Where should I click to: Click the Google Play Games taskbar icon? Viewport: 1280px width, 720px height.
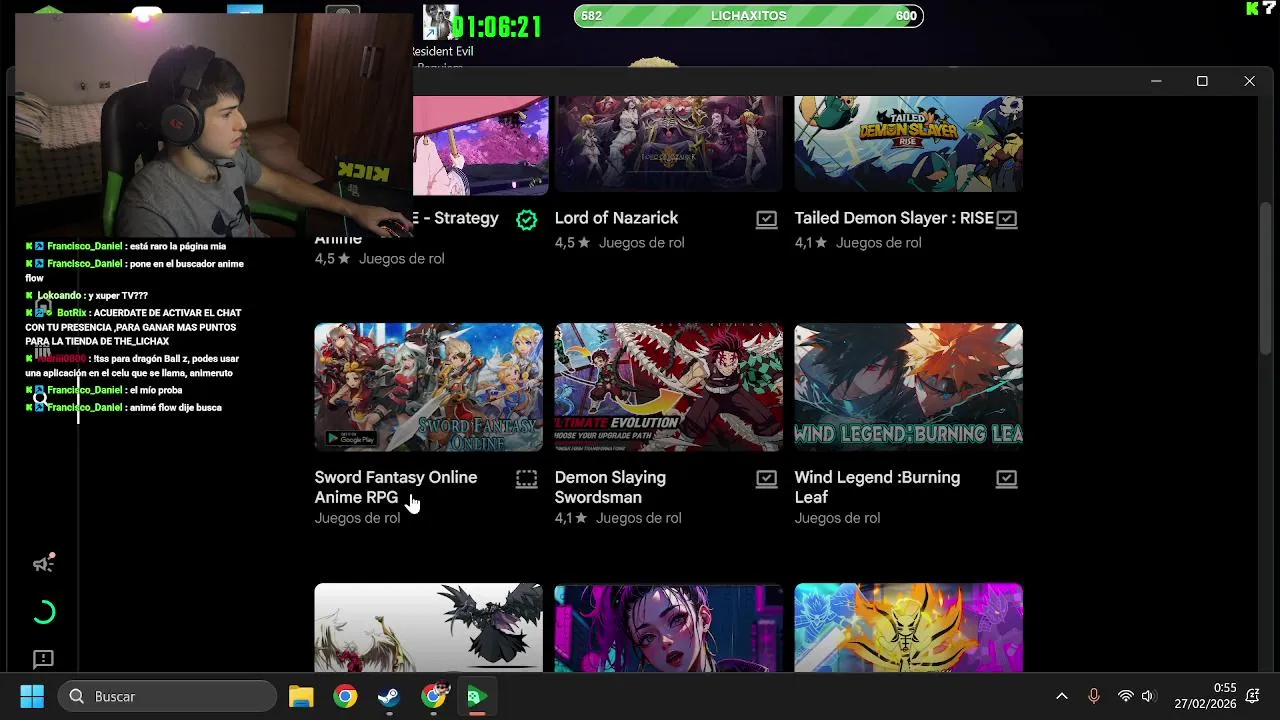(x=477, y=696)
